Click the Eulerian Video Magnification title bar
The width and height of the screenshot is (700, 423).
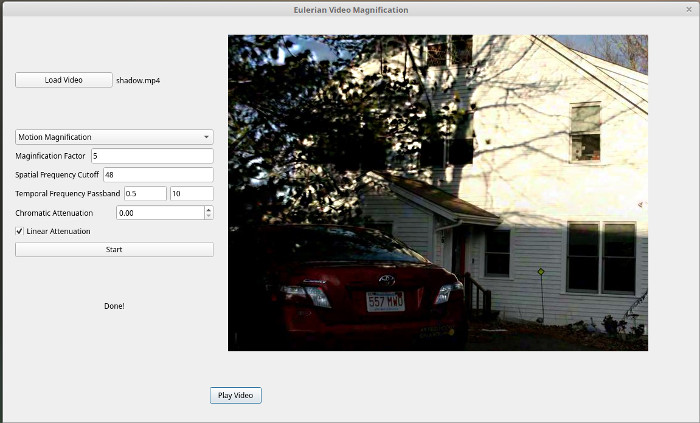[350, 9]
